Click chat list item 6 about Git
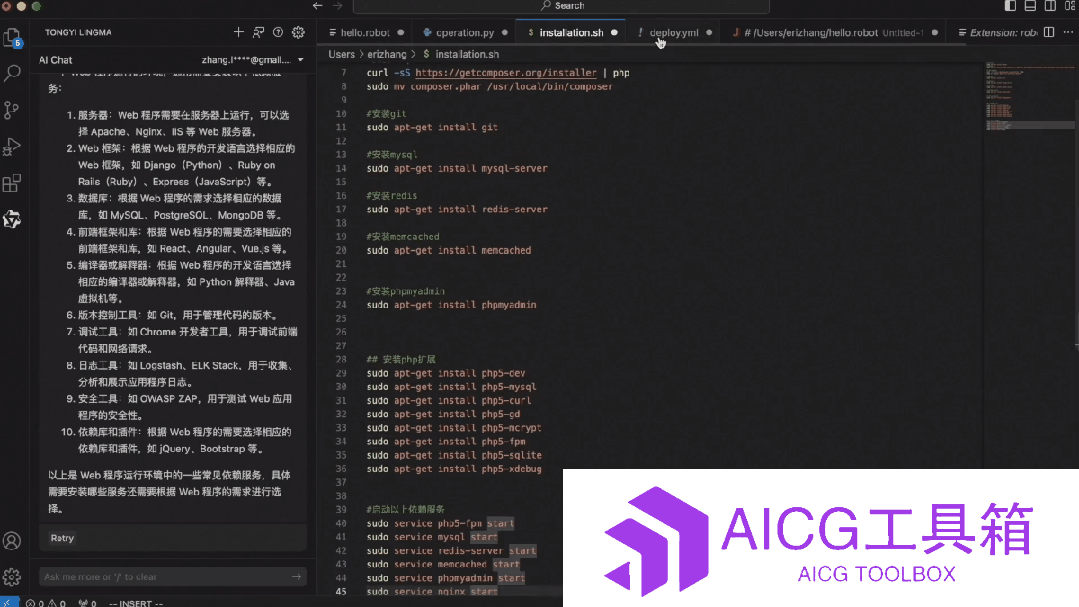 click(172, 315)
